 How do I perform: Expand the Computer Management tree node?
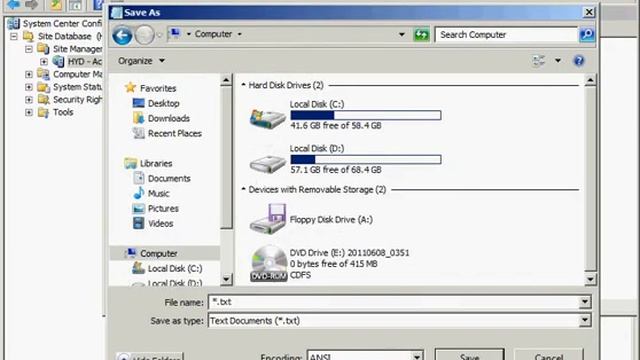tap(29, 74)
